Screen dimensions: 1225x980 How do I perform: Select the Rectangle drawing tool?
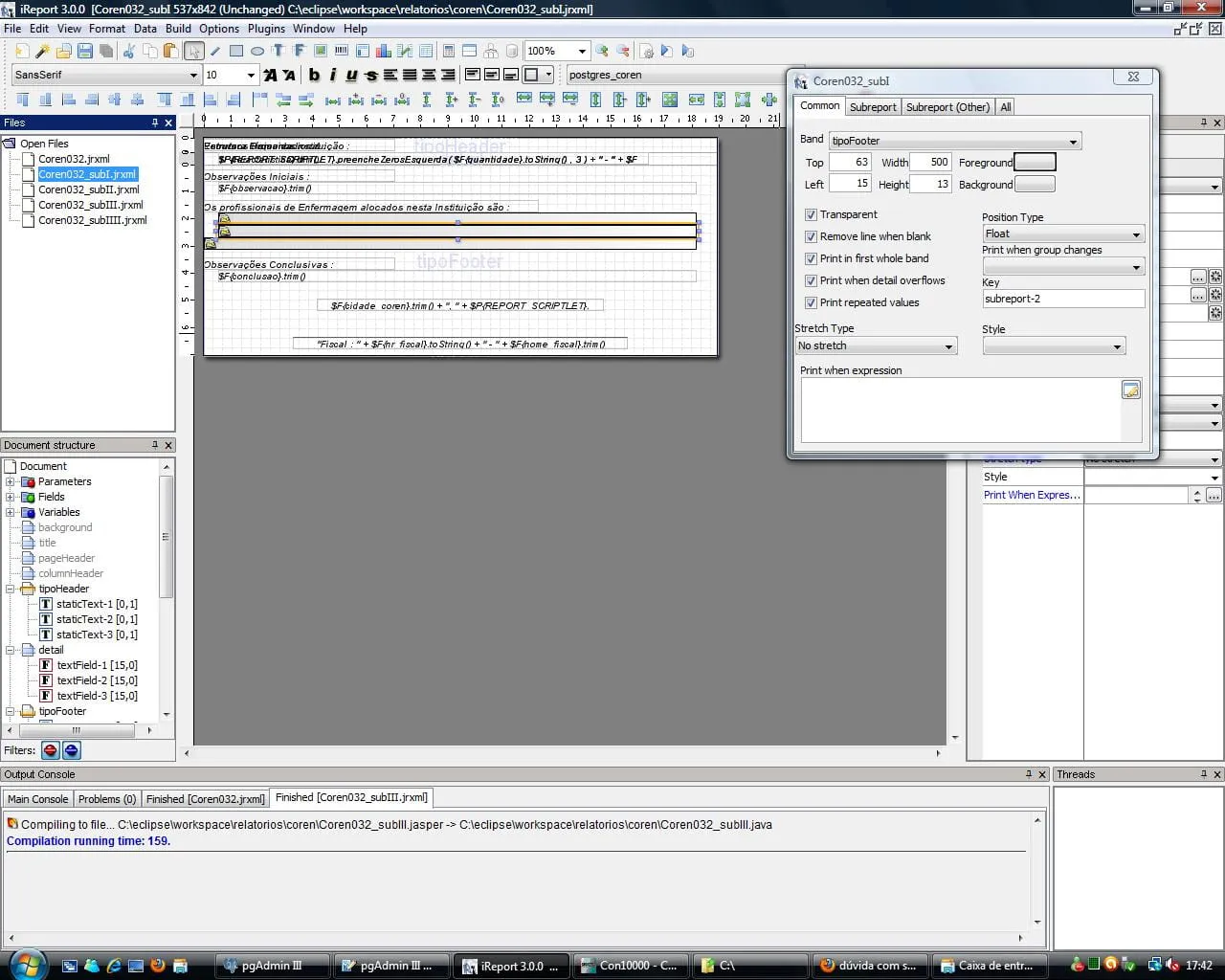click(236, 51)
